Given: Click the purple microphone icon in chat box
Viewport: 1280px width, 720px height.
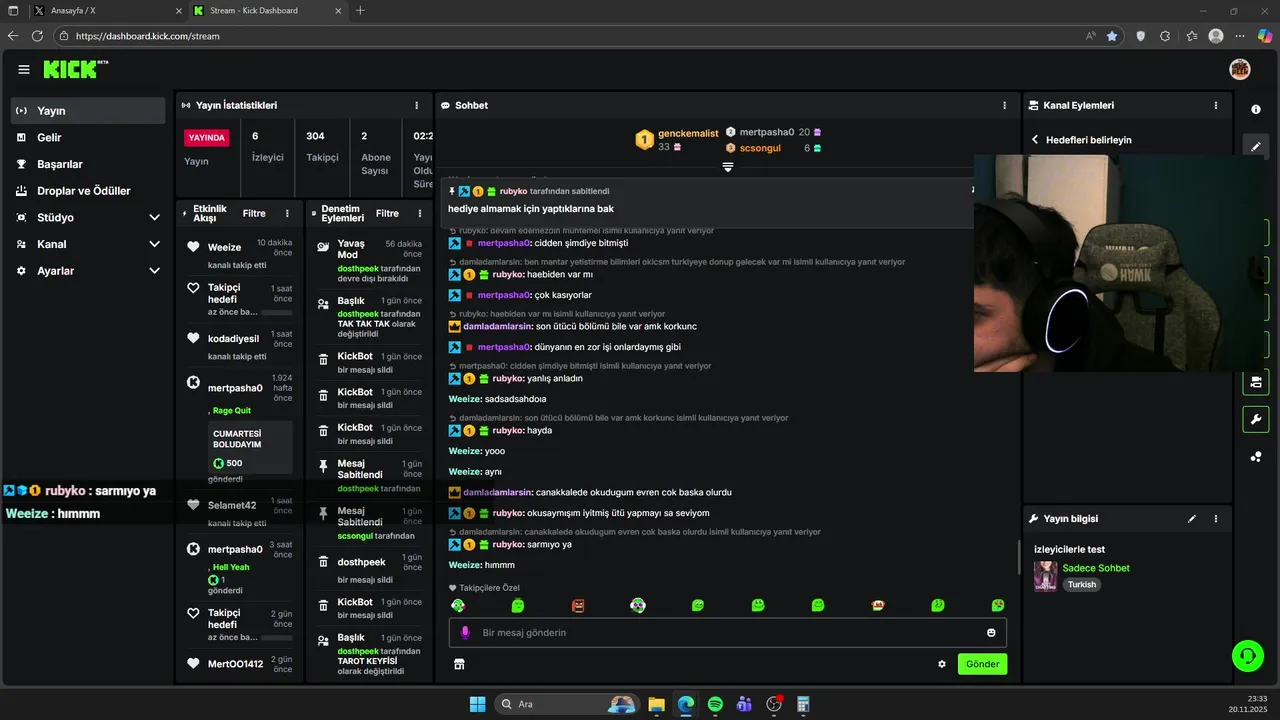Looking at the screenshot, I should click(465, 633).
